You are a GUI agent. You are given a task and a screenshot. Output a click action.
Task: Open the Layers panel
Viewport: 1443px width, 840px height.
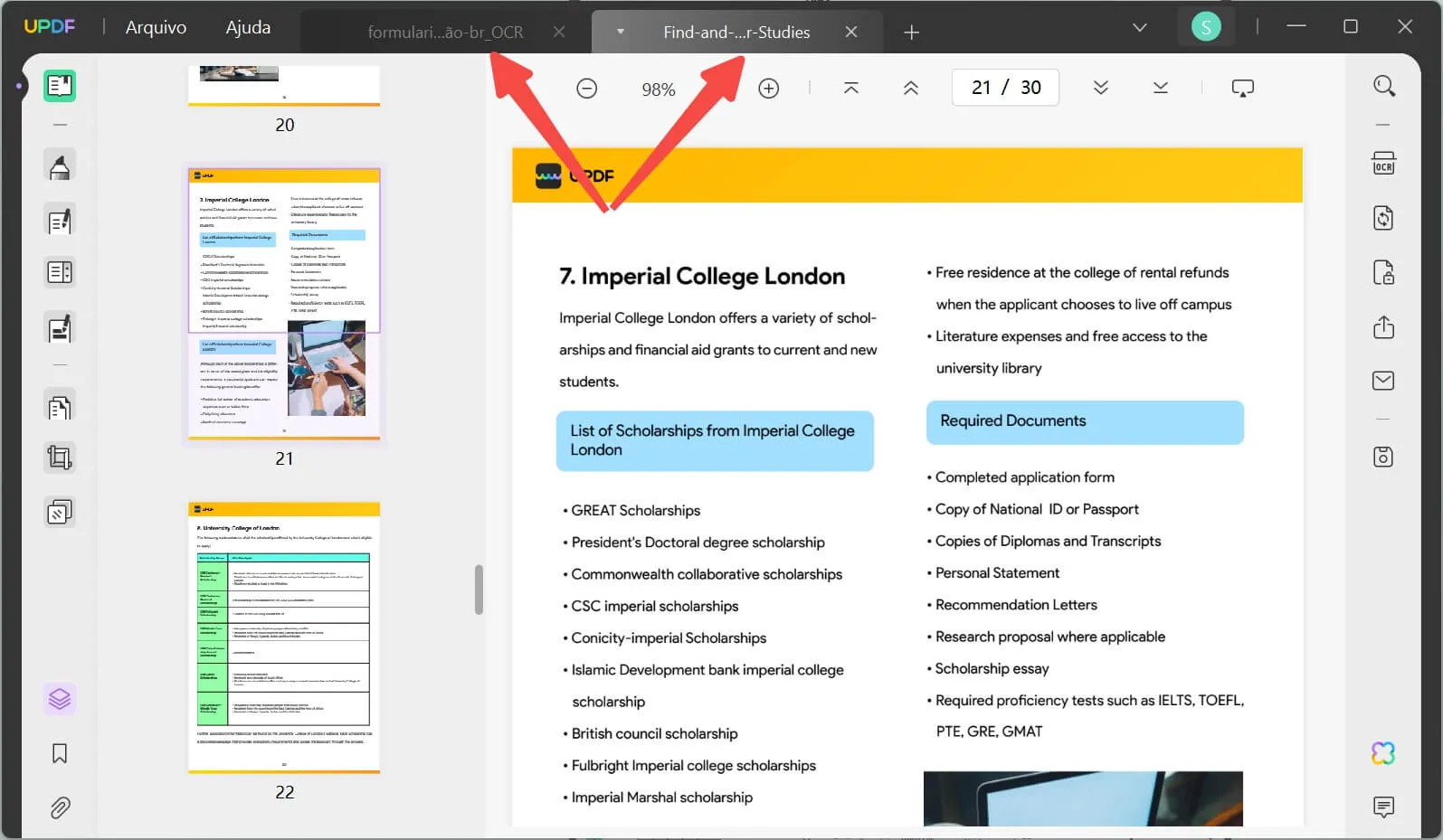pos(60,699)
